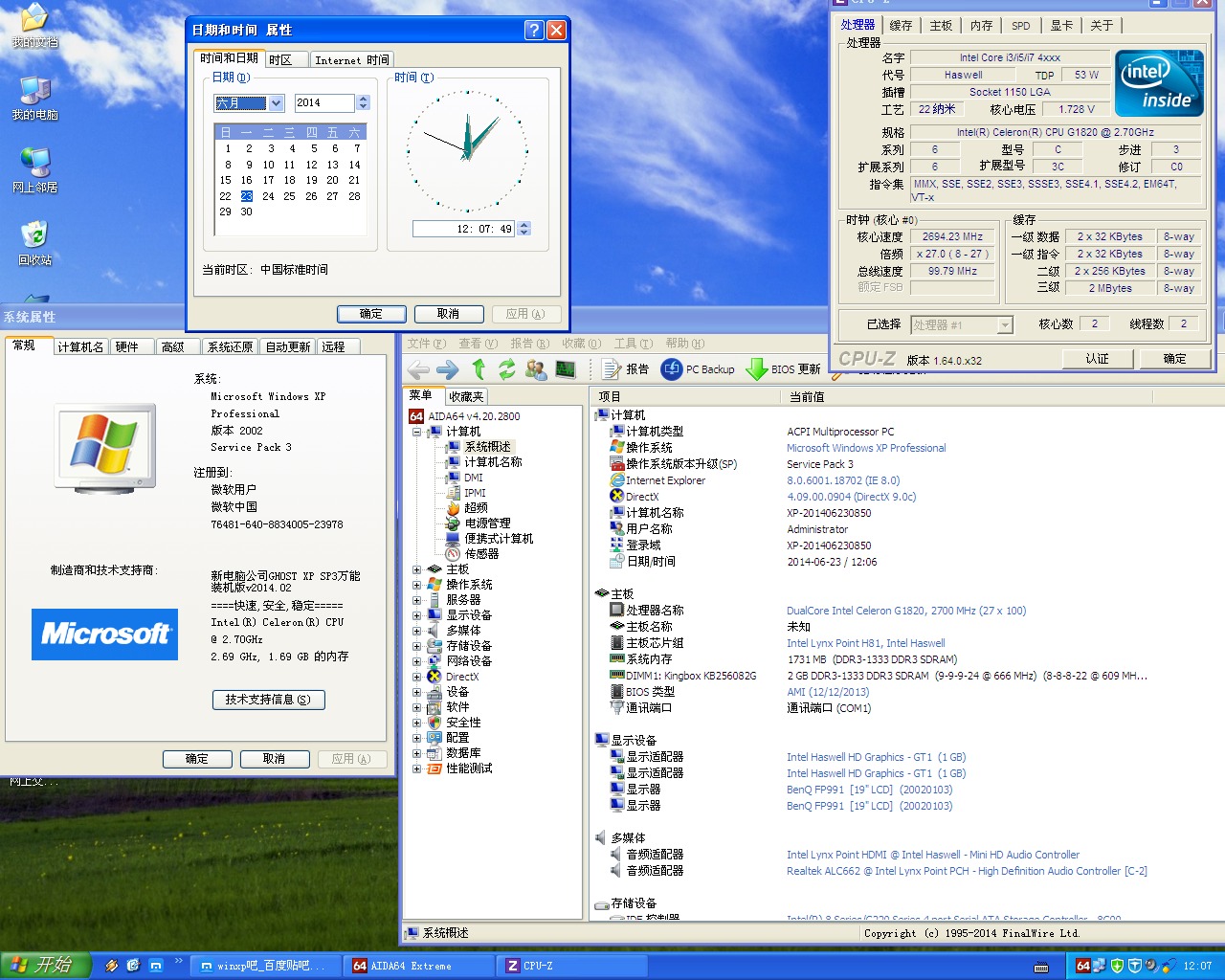This screenshot has width=1225, height=980.
Task: Select day 15 in the calendar
Action: [x=226, y=180]
